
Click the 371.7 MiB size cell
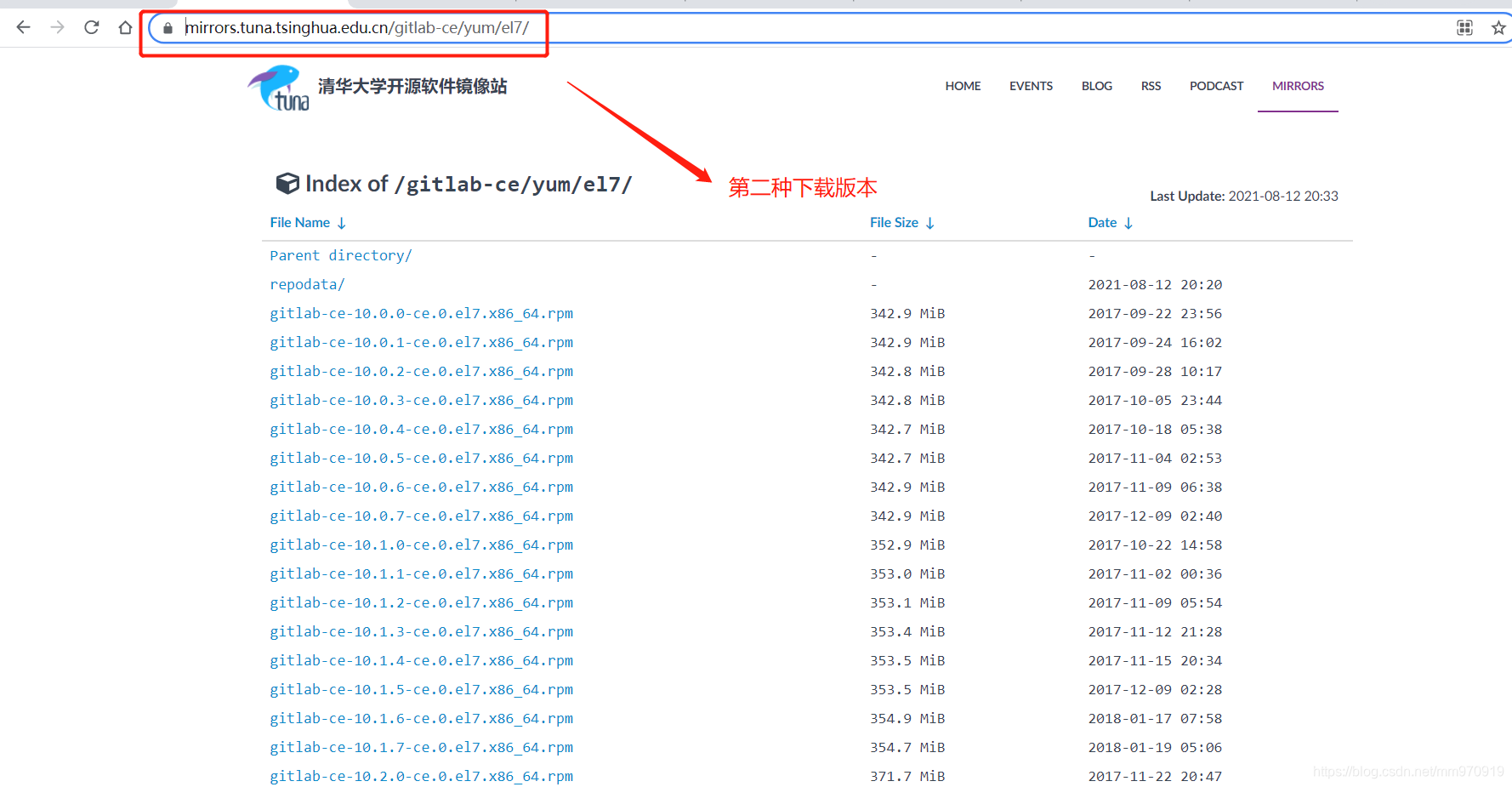click(907, 776)
